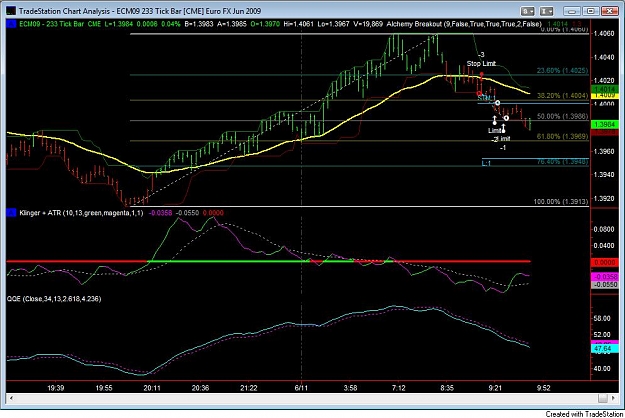Click the TradeStation Chart Analysis title bar icon

(11, 11)
